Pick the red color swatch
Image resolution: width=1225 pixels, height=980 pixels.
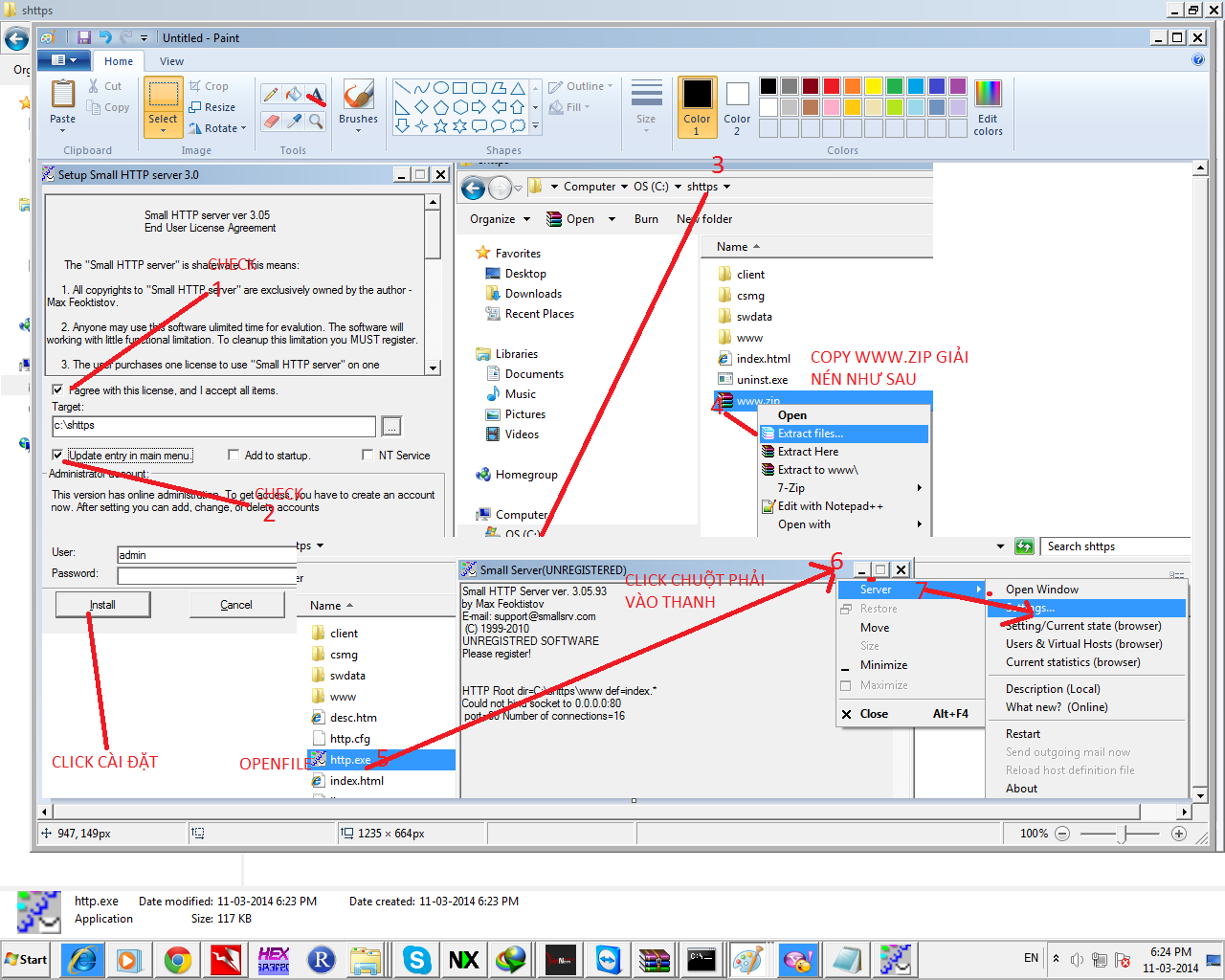[x=832, y=86]
